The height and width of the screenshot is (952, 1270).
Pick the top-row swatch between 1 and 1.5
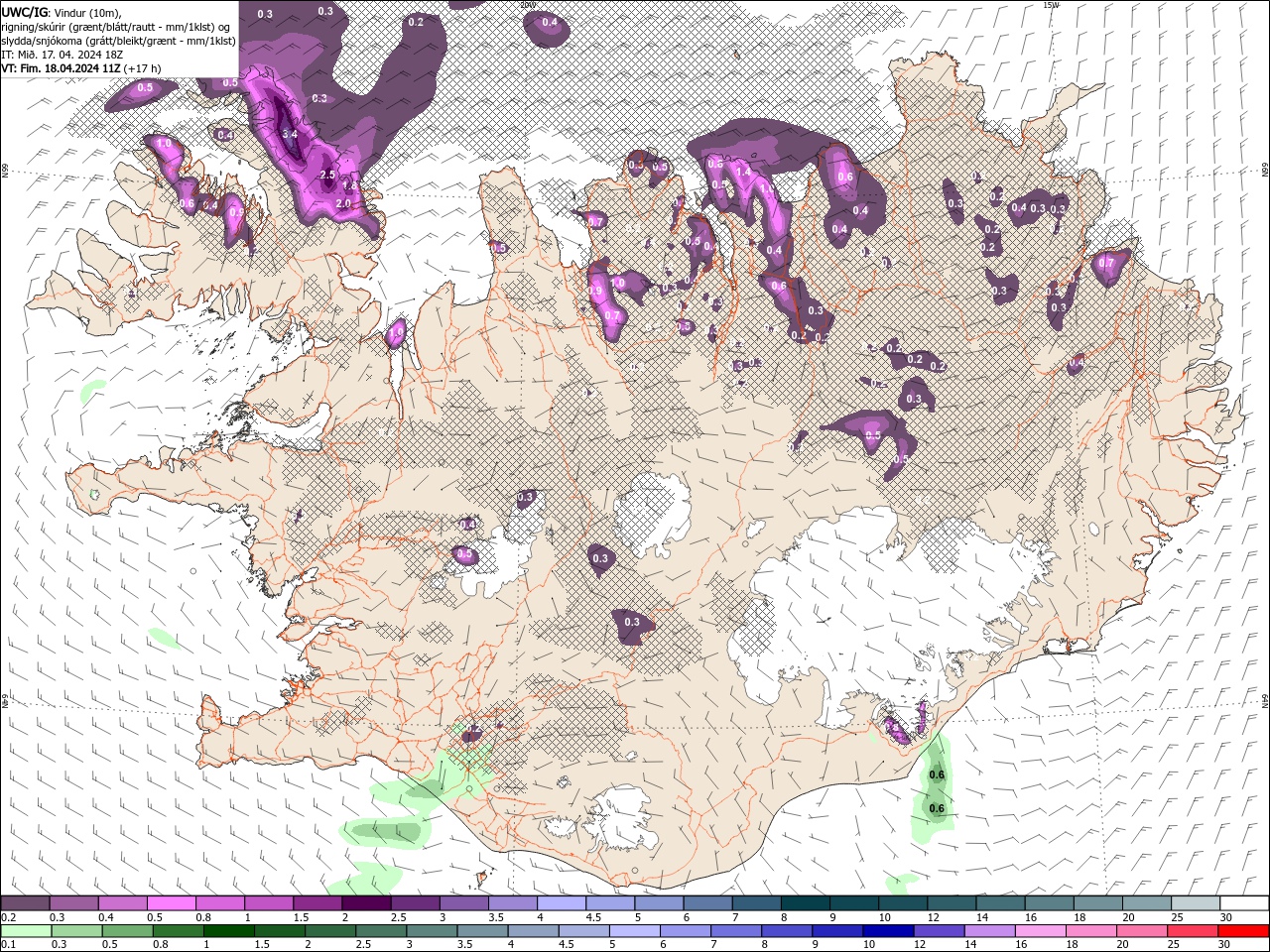coord(270,903)
